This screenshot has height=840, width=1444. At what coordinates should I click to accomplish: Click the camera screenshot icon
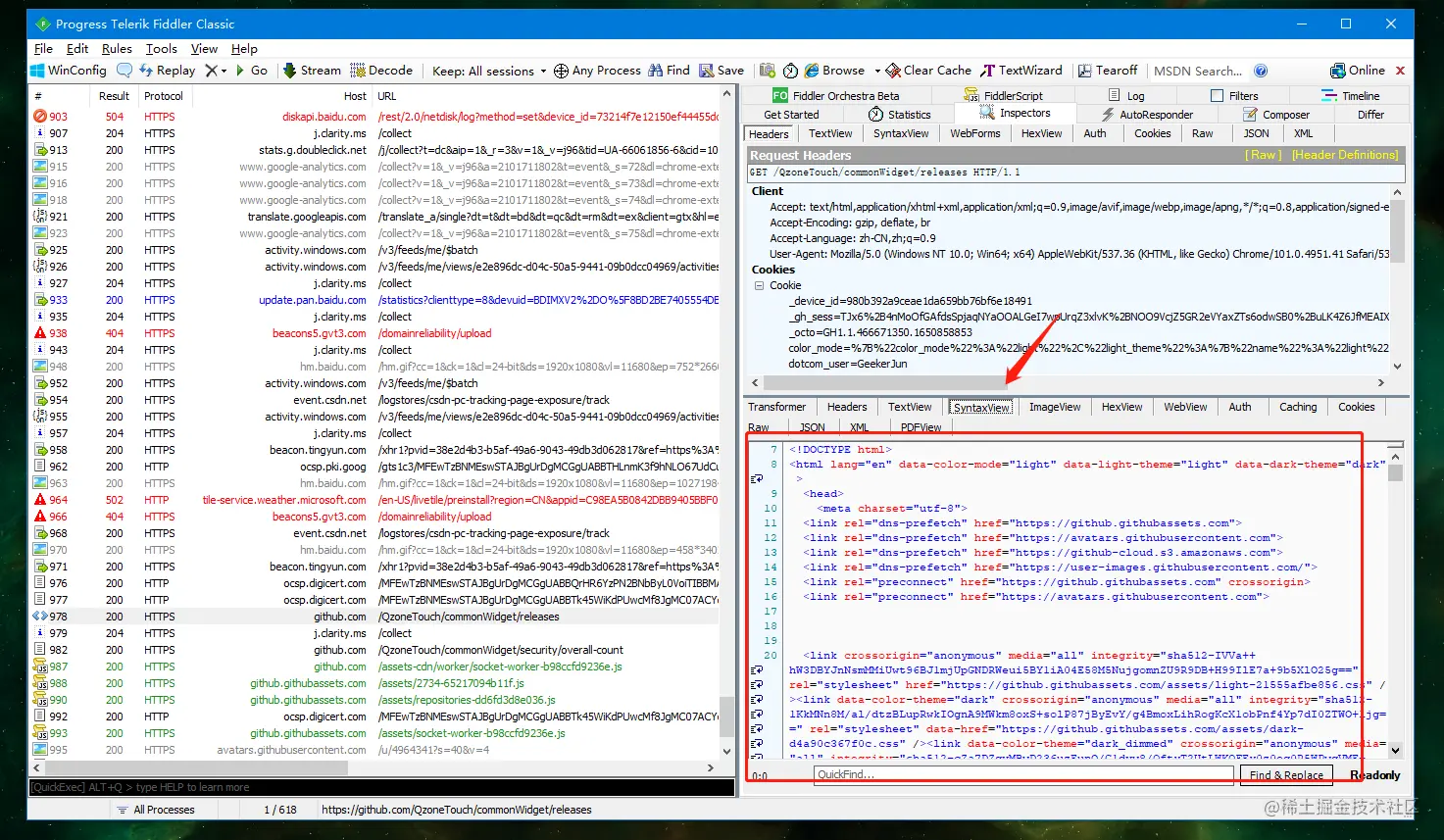coord(768,71)
